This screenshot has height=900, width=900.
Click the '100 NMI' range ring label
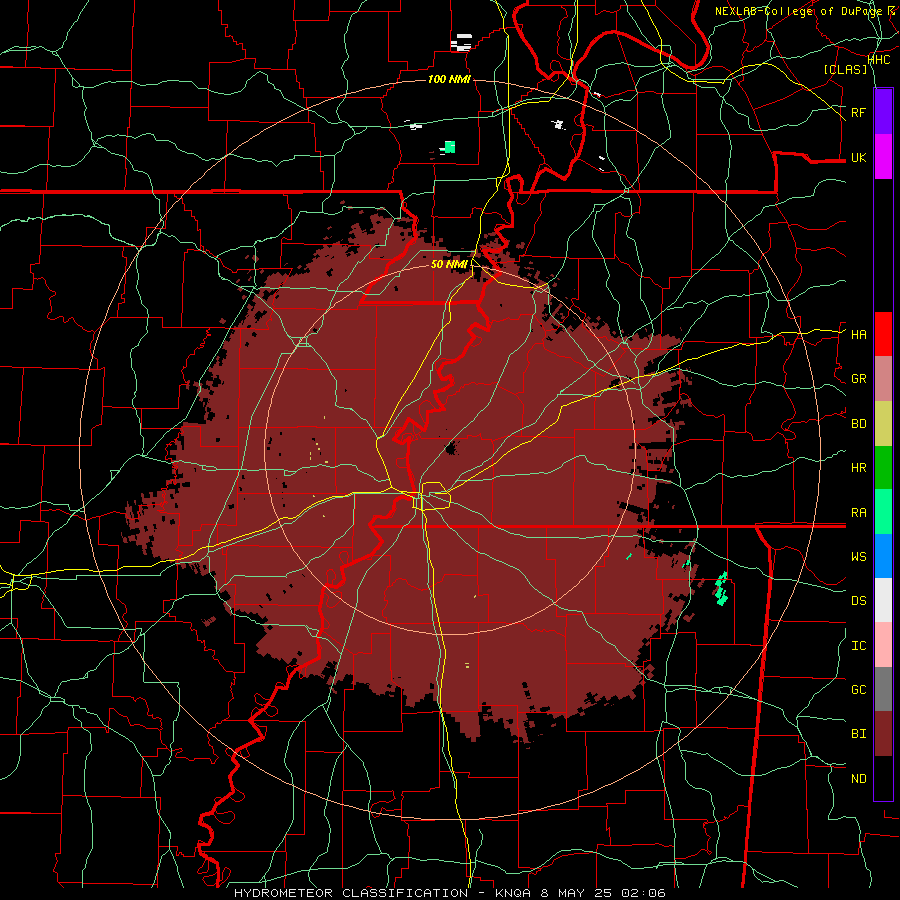[x=449, y=79]
